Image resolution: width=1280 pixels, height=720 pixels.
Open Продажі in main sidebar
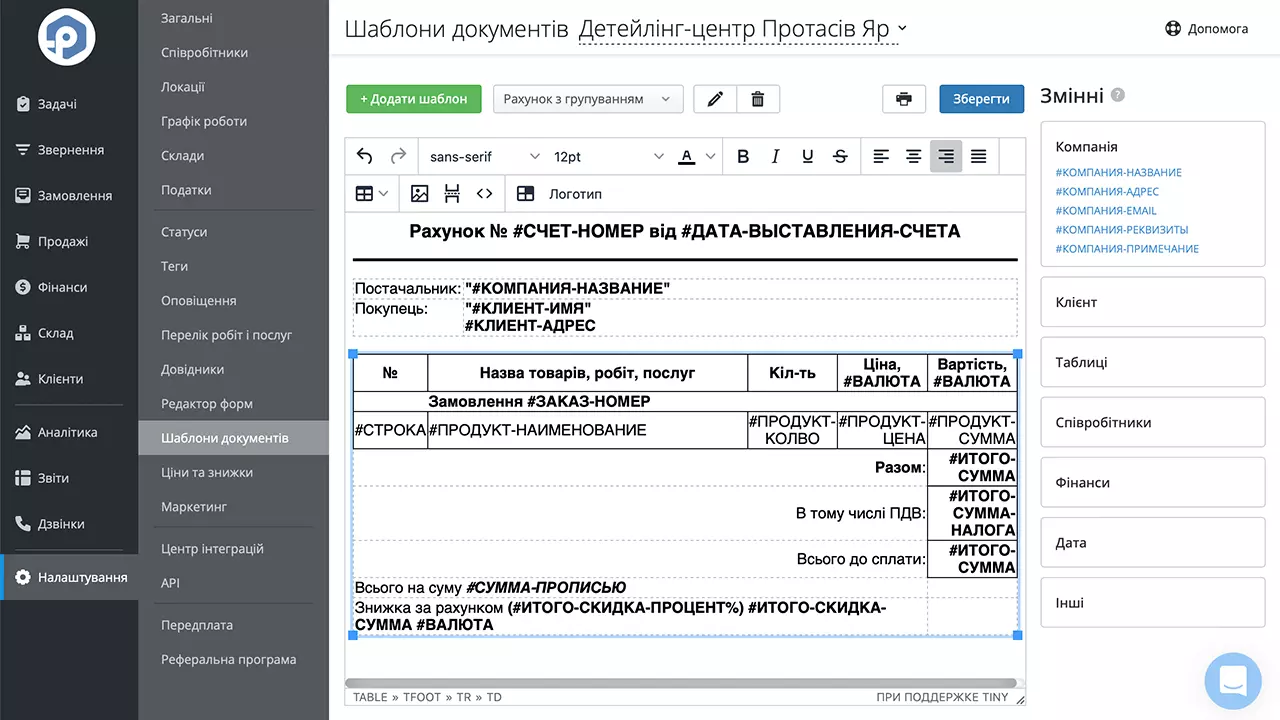(x=69, y=241)
